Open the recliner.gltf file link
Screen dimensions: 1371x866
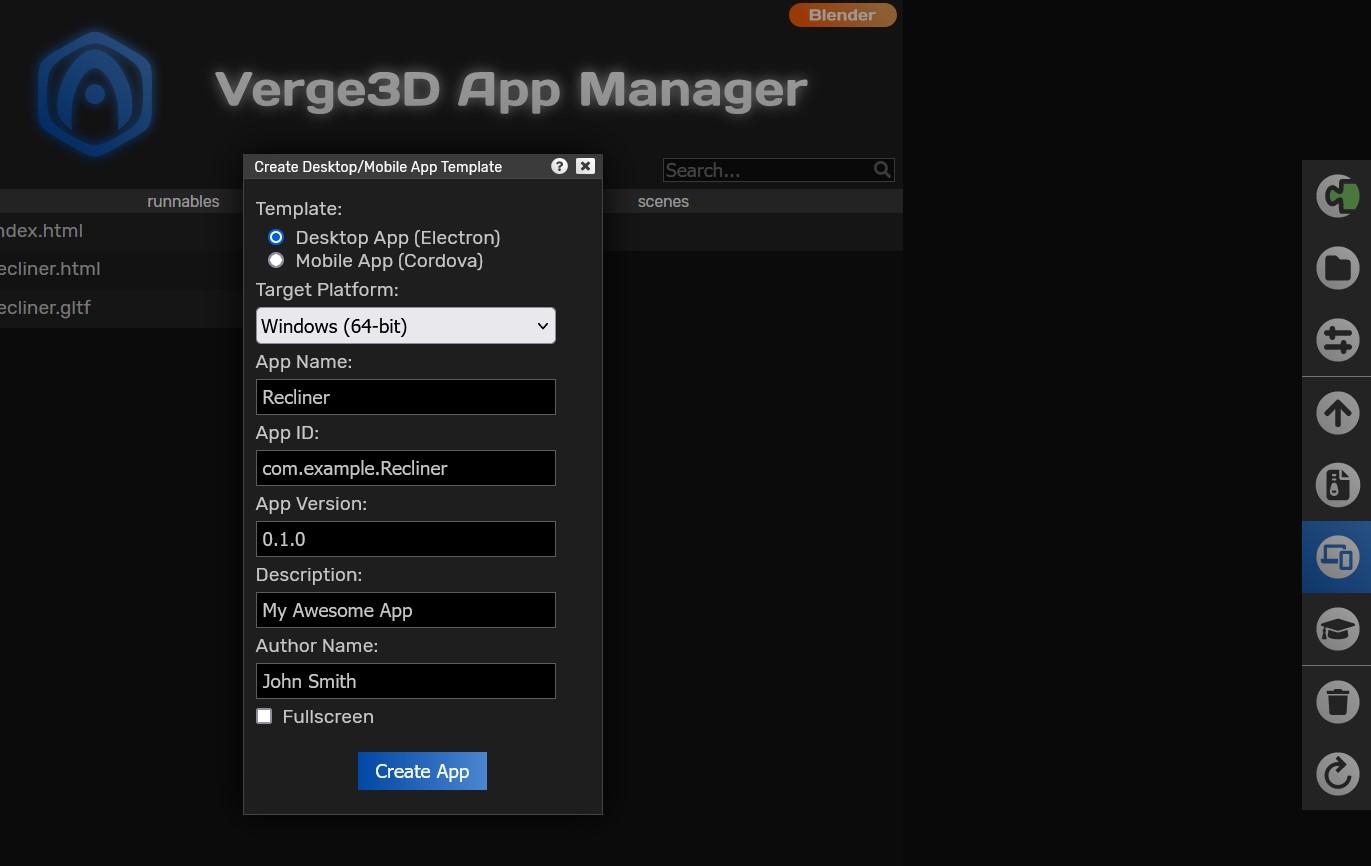[45, 308]
